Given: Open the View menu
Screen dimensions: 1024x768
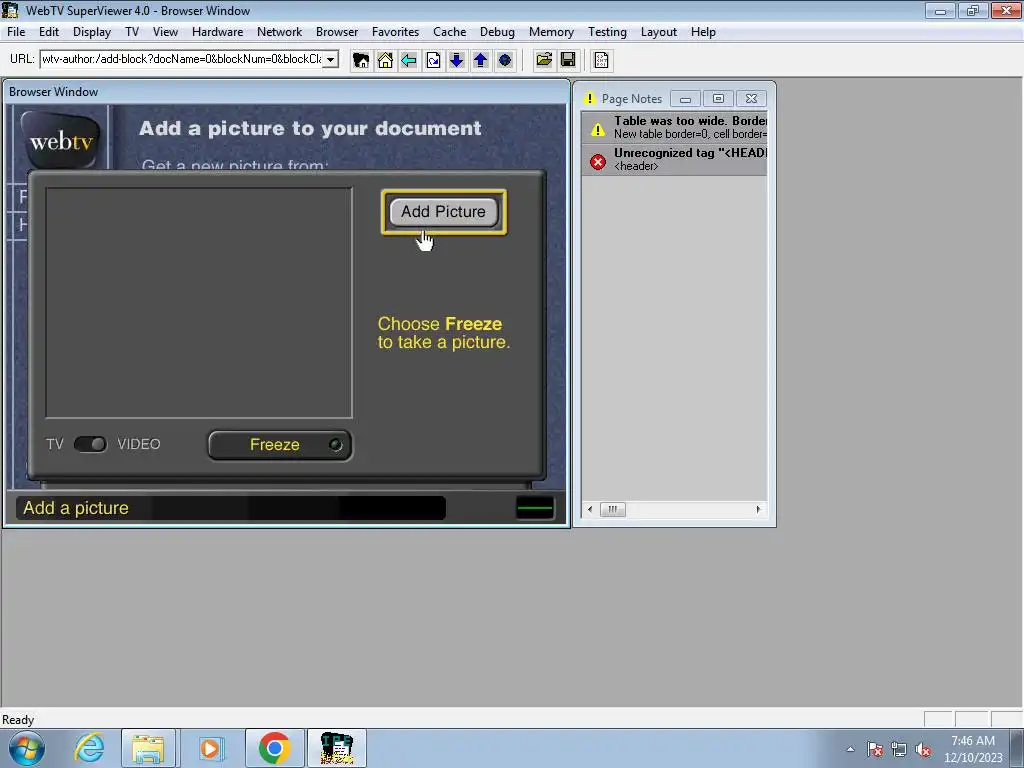Looking at the screenshot, I should click(x=165, y=32).
